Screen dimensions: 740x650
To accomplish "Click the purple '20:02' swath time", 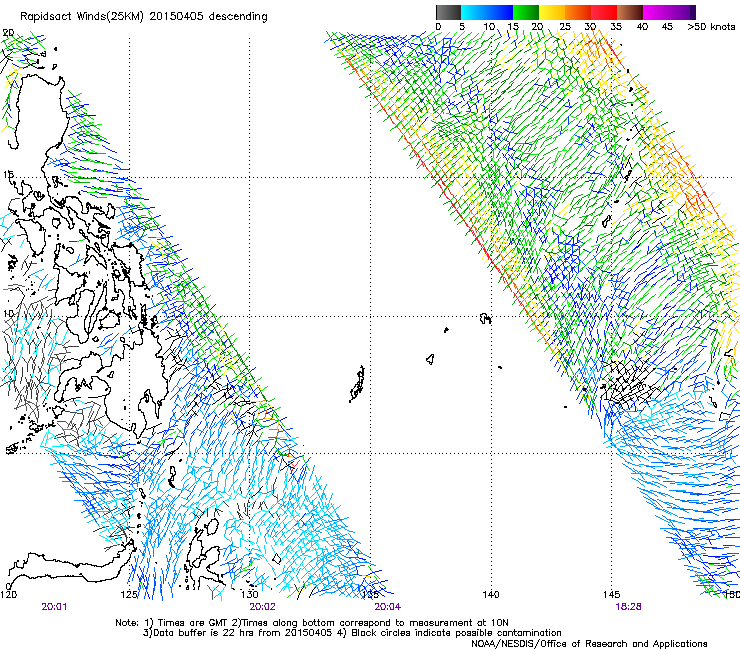I will pos(262,607).
